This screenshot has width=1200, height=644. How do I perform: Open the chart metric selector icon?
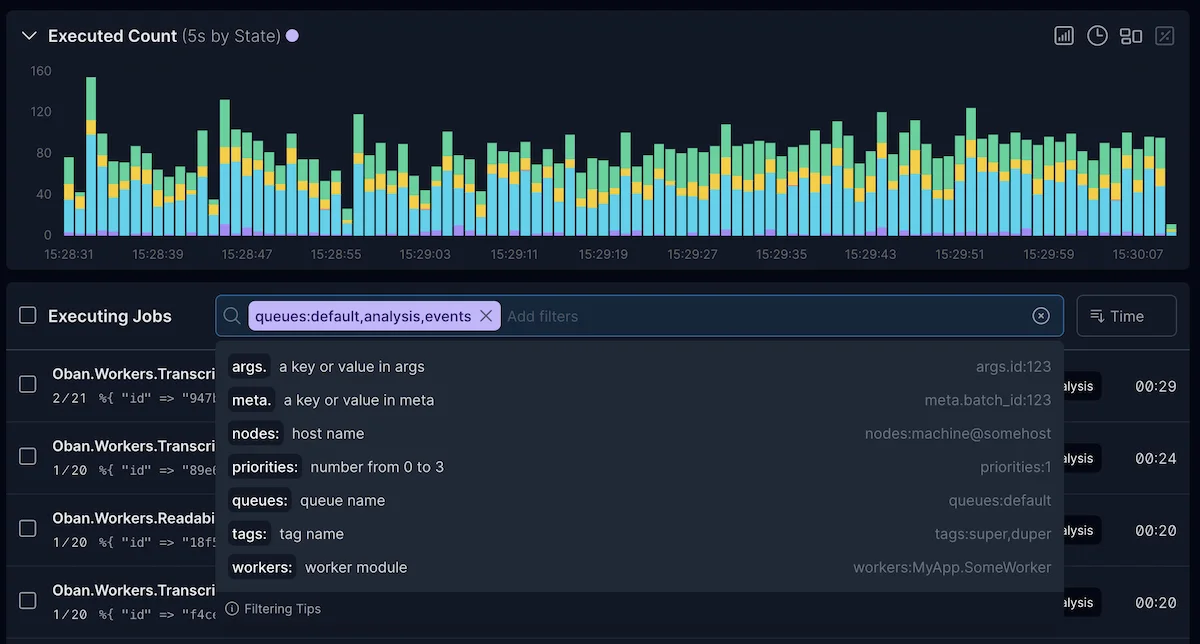(1063, 35)
